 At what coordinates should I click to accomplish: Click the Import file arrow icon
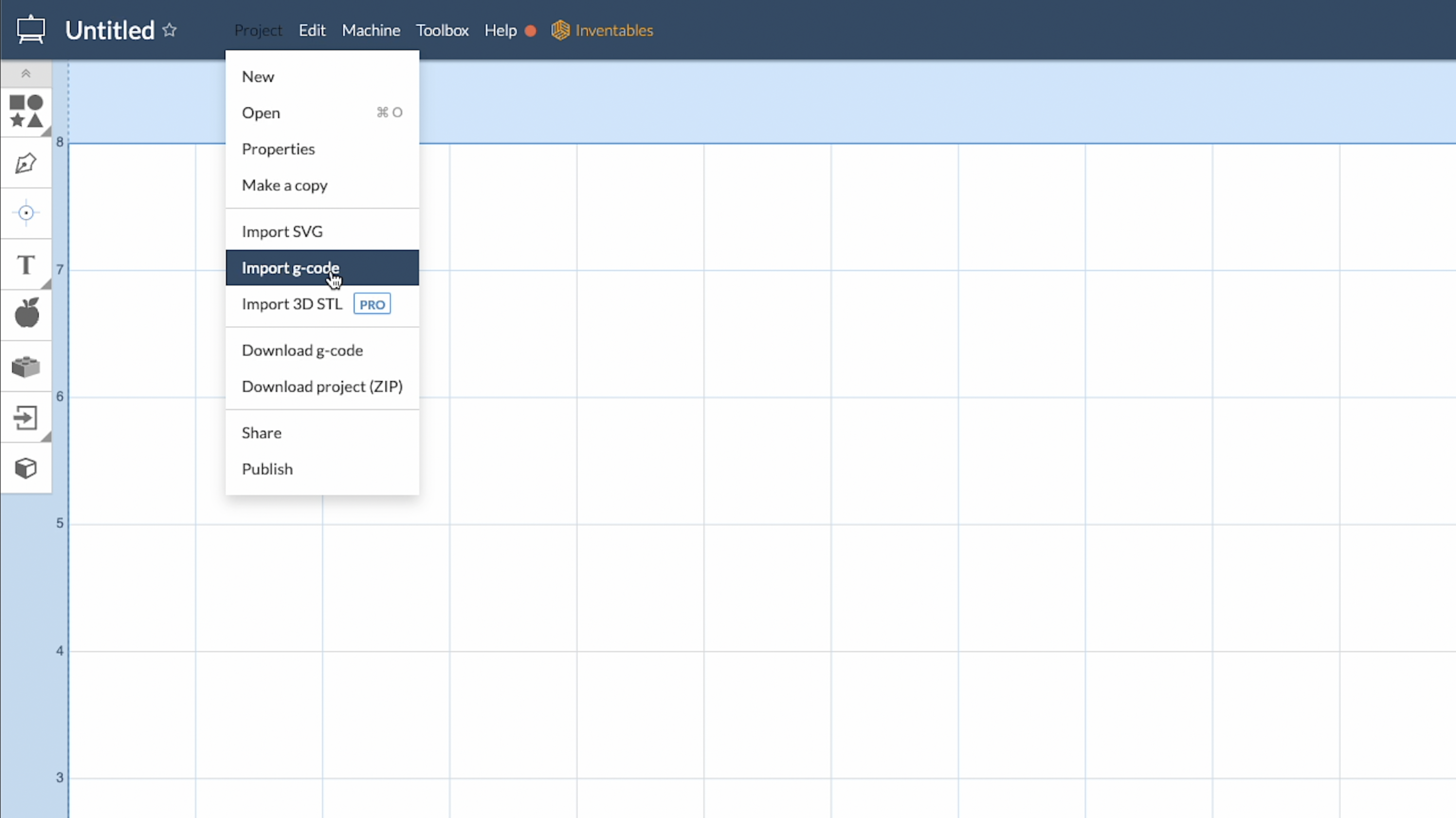[26, 418]
